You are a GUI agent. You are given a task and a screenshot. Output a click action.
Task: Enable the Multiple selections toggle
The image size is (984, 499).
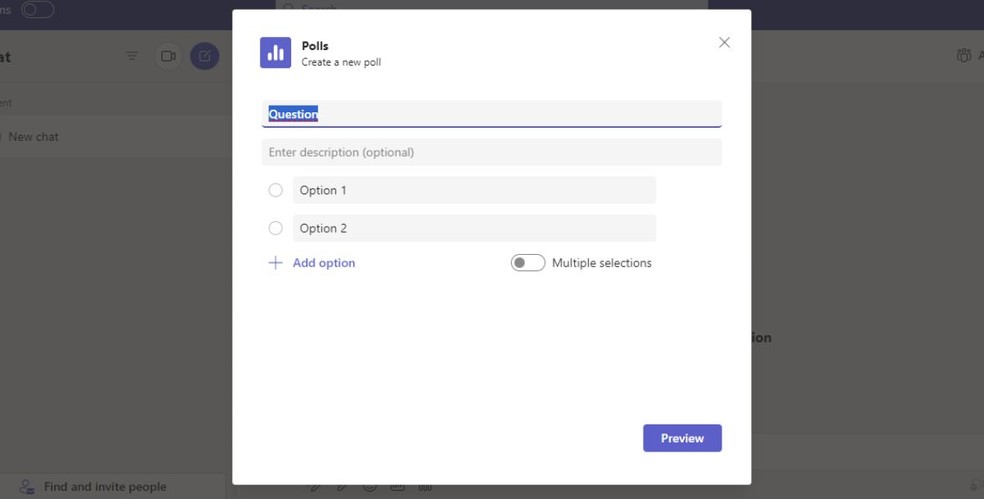pyautogui.click(x=528, y=263)
